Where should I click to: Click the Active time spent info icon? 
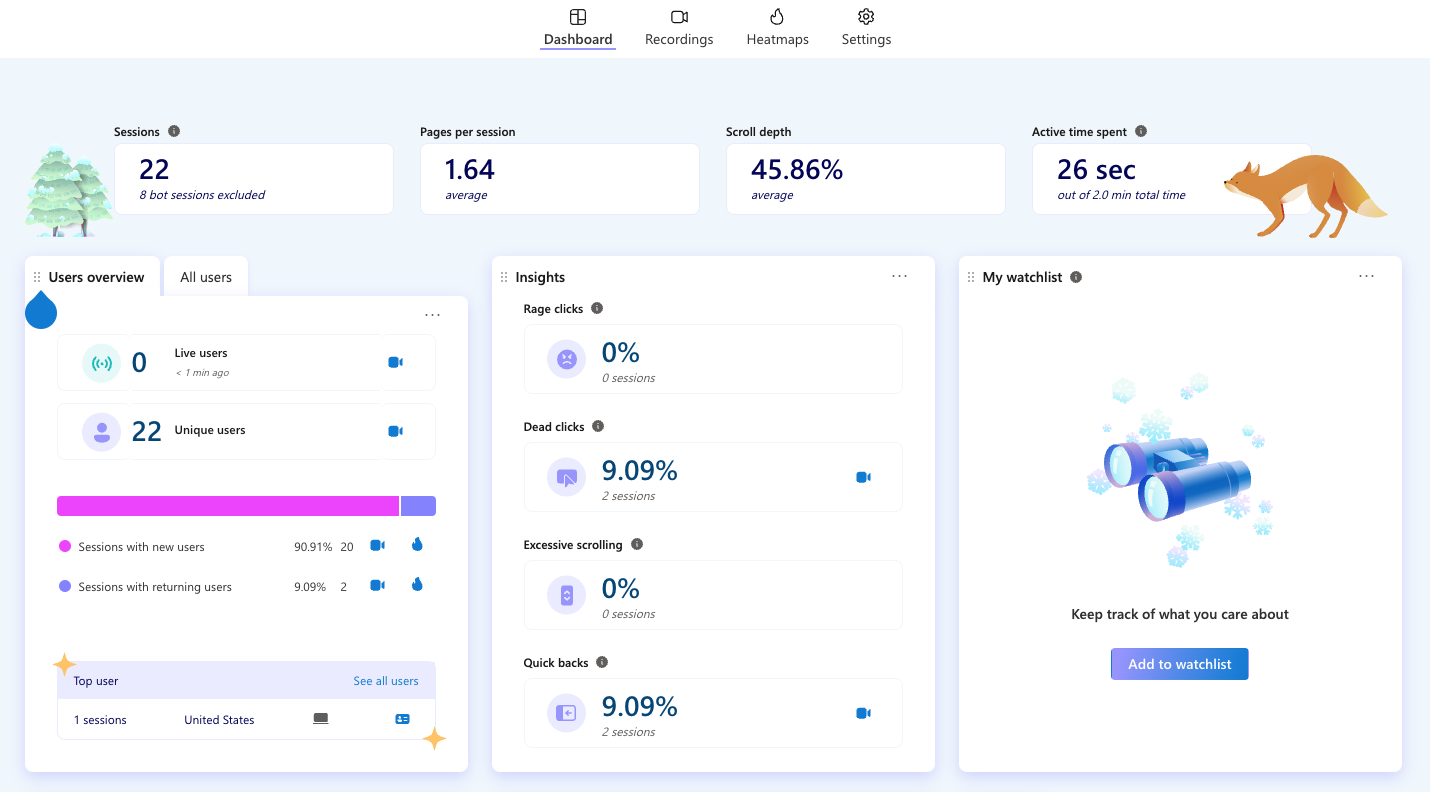pyautogui.click(x=1141, y=131)
